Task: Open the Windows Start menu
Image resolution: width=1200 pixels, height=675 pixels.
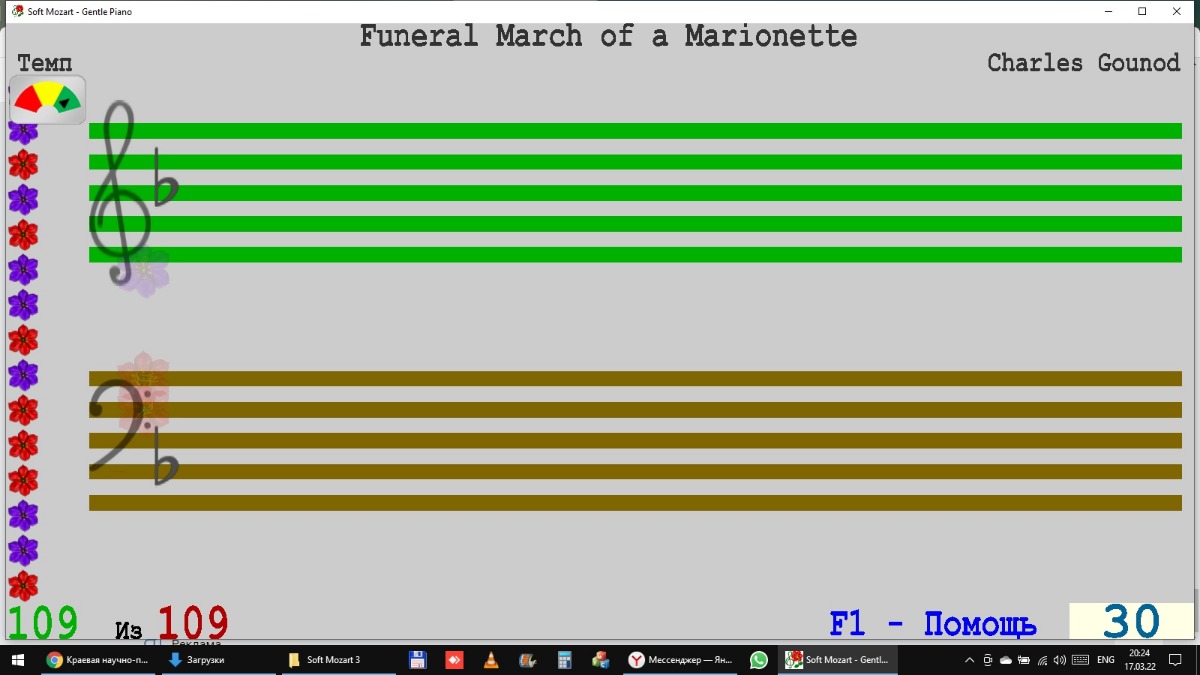Action: coord(17,660)
